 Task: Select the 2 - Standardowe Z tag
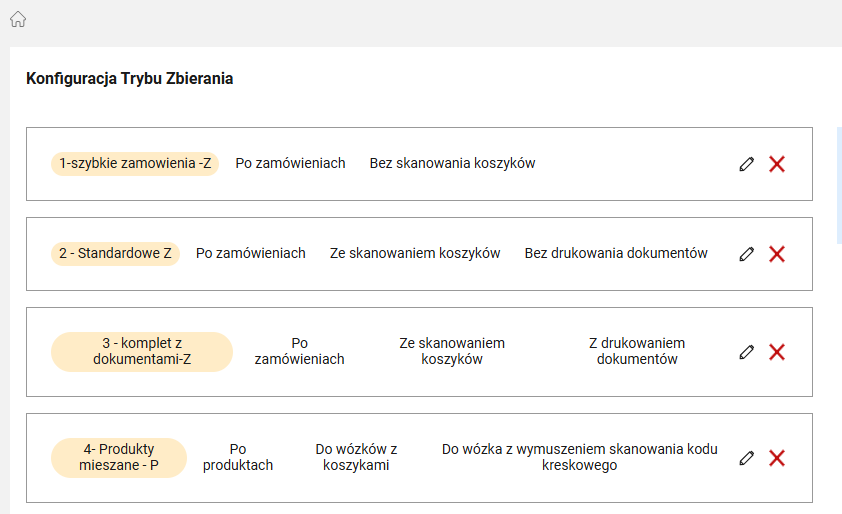[x=115, y=253]
